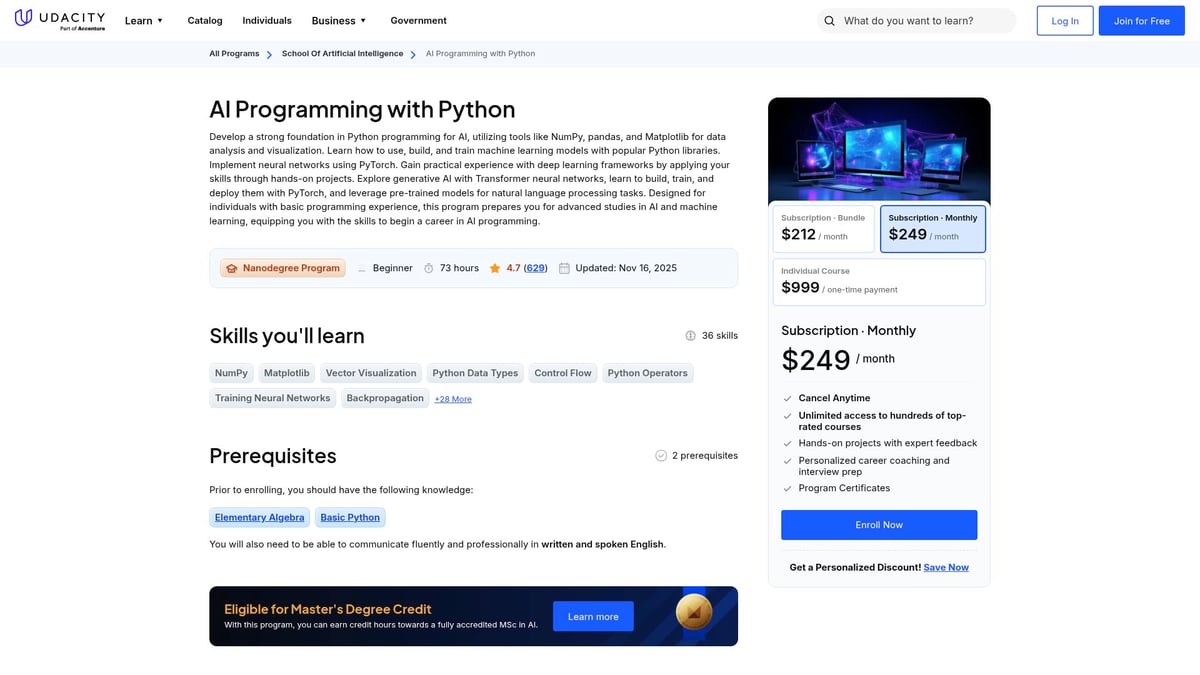Click the Save Now discount link
This screenshot has height=675, width=1200.
pyautogui.click(x=946, y=568)
